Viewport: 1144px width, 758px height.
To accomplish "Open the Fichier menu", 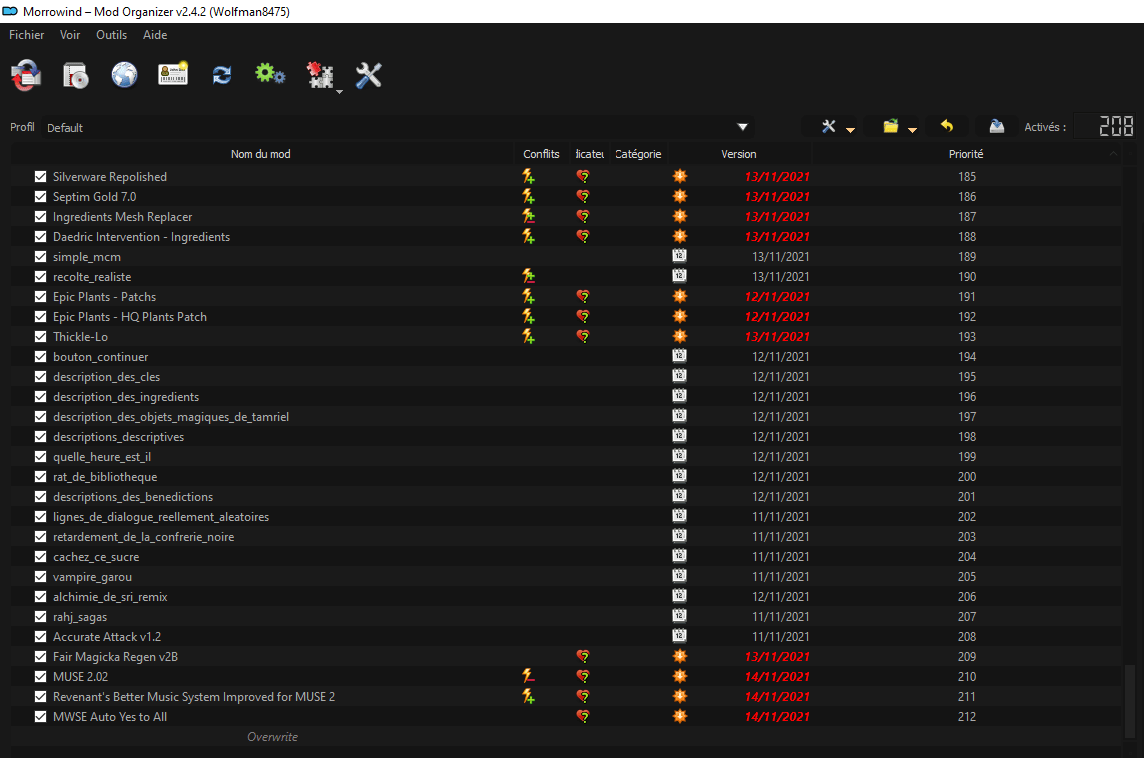I will click(27, 35).
